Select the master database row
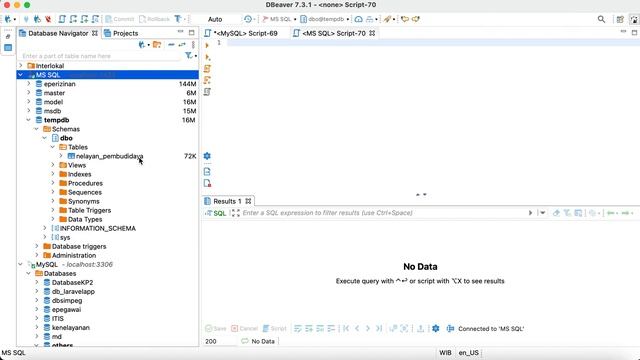The height and width of the screenshot is (360, 640). [x=107, y=93]
